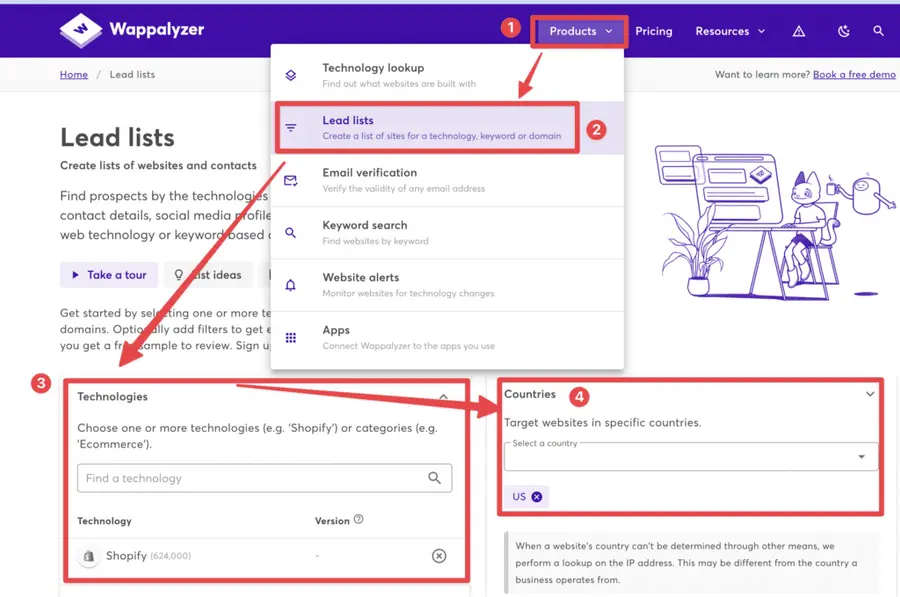
Task: Collapse the Countries panel
Action: [869, 394]
